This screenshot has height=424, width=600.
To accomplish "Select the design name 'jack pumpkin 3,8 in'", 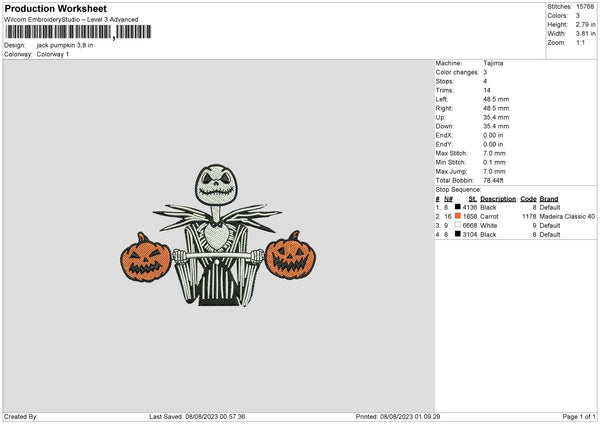I will (x=65, y=45).
